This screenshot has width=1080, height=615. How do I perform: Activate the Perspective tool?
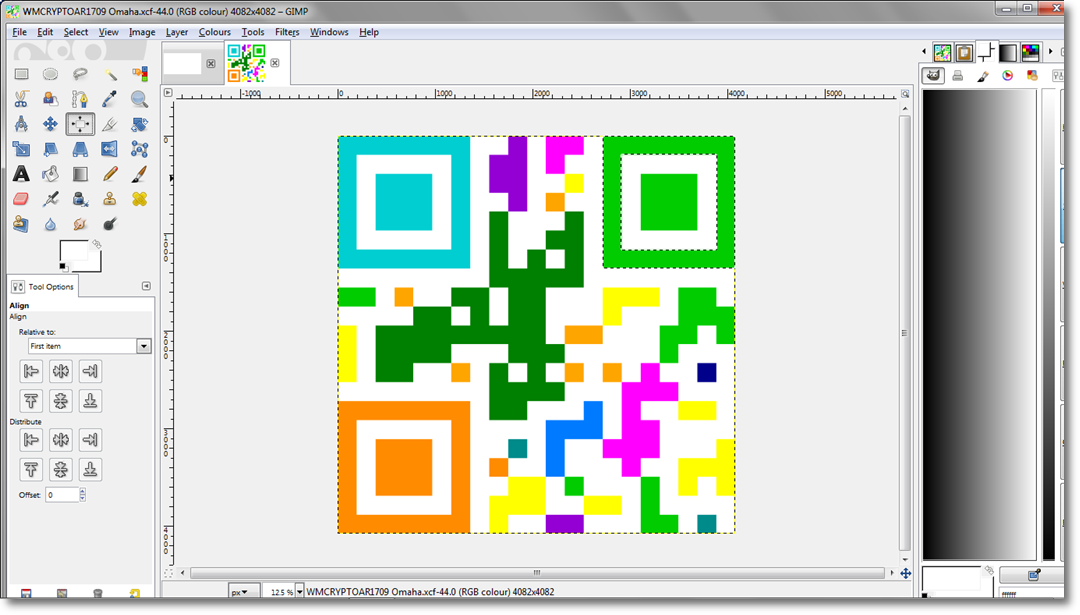tap(80, 149)
